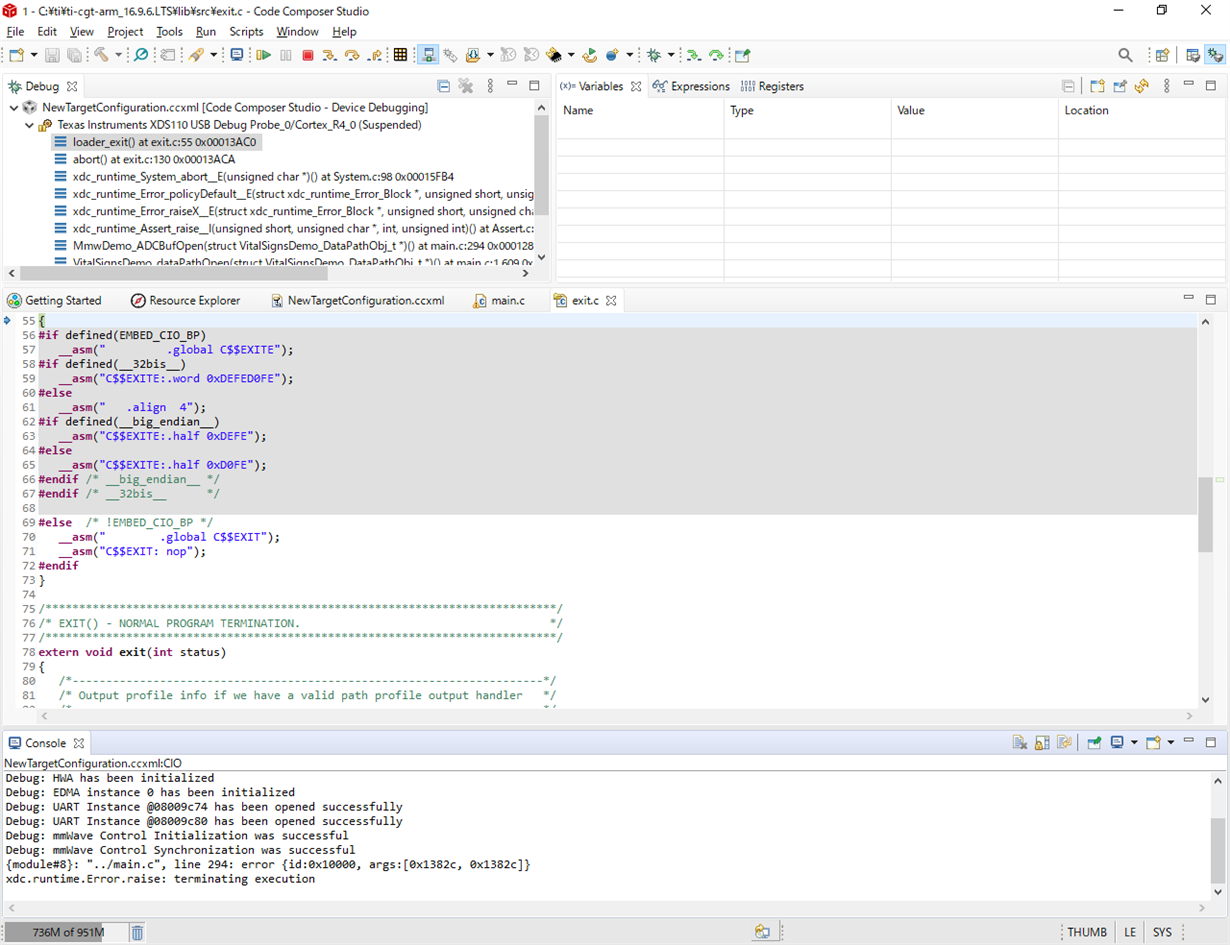Open the grid memory view icon
This screenshot has height=945, width=1230.
tap(400, 55)
